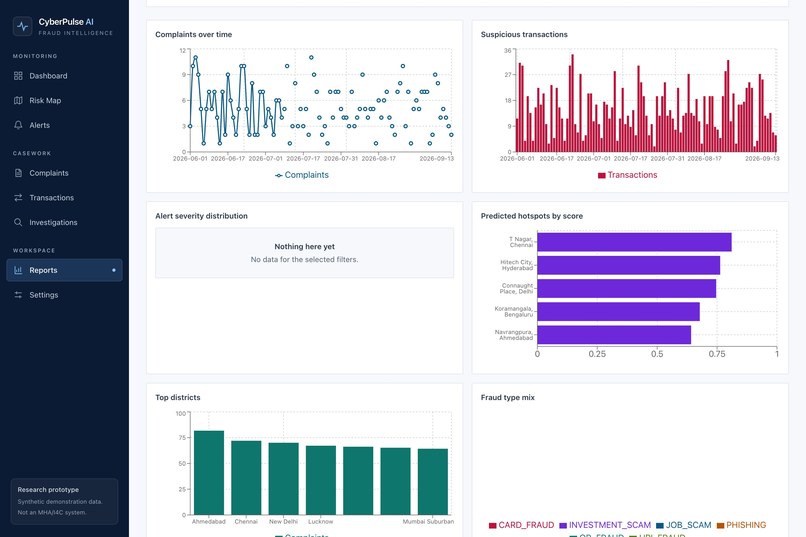Click the CASEWORK section label

[x=32, y=153]
